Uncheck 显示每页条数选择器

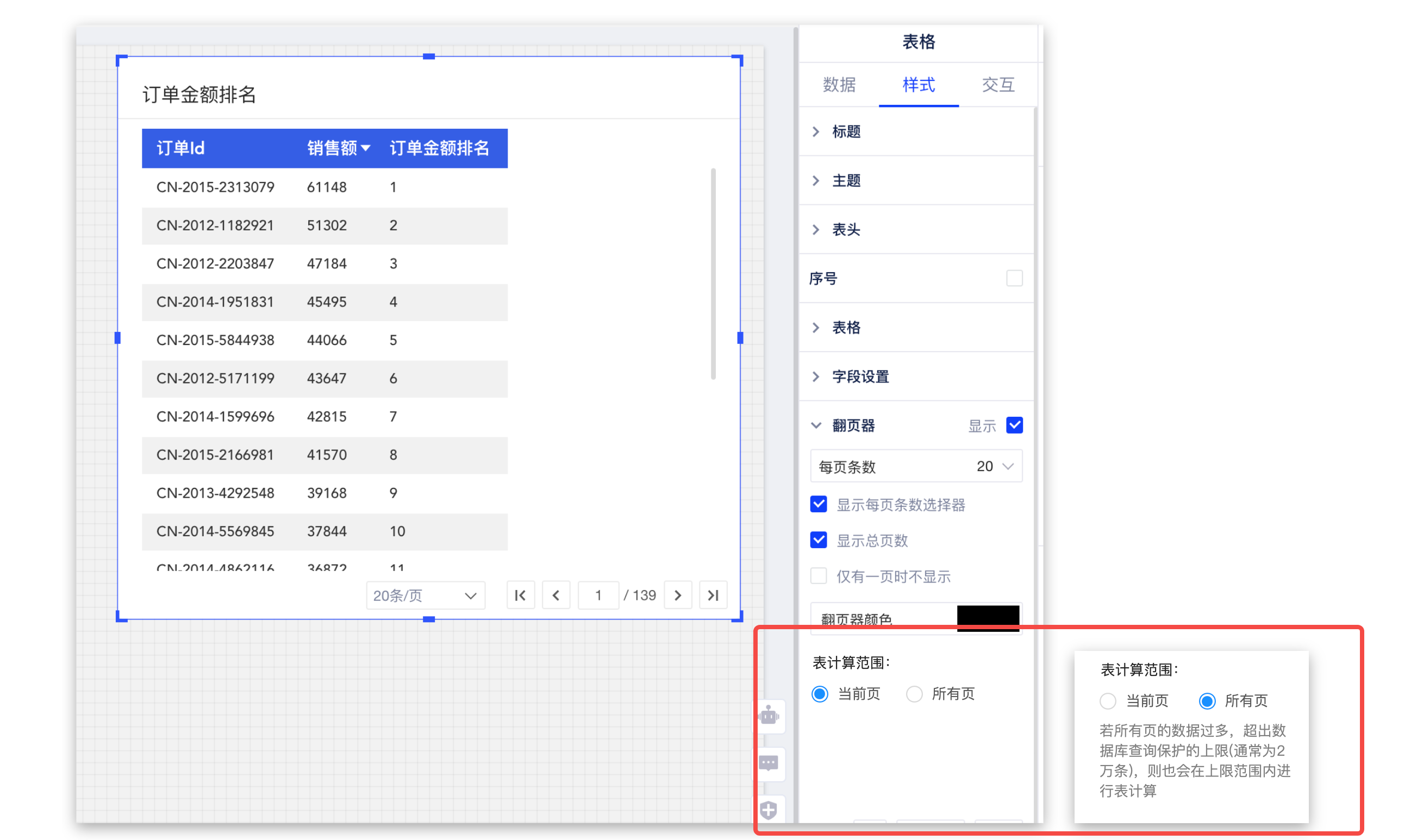[818, 504]
